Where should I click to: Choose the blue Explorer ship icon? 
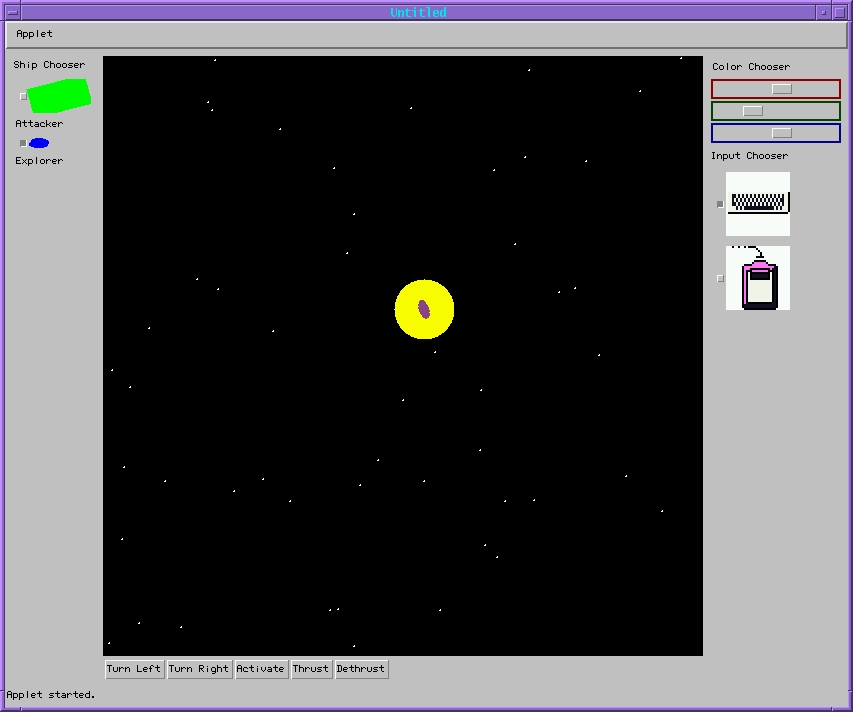pyautogui.click(x=39, y=143)
